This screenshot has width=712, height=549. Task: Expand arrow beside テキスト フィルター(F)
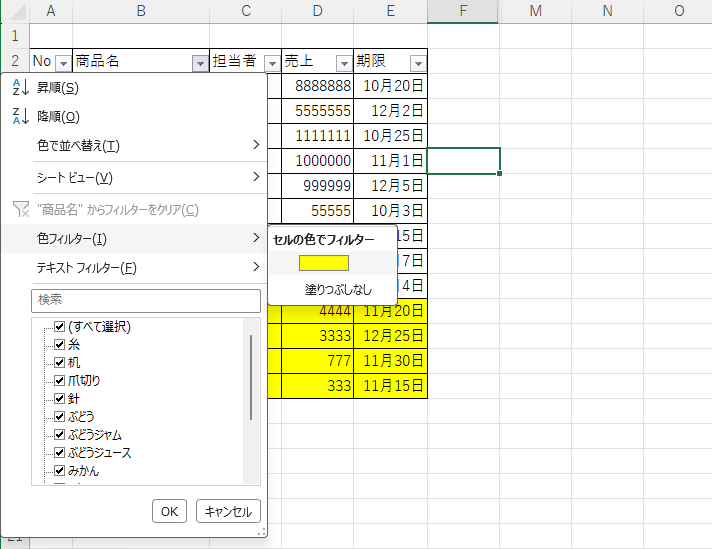coord(256,267)
